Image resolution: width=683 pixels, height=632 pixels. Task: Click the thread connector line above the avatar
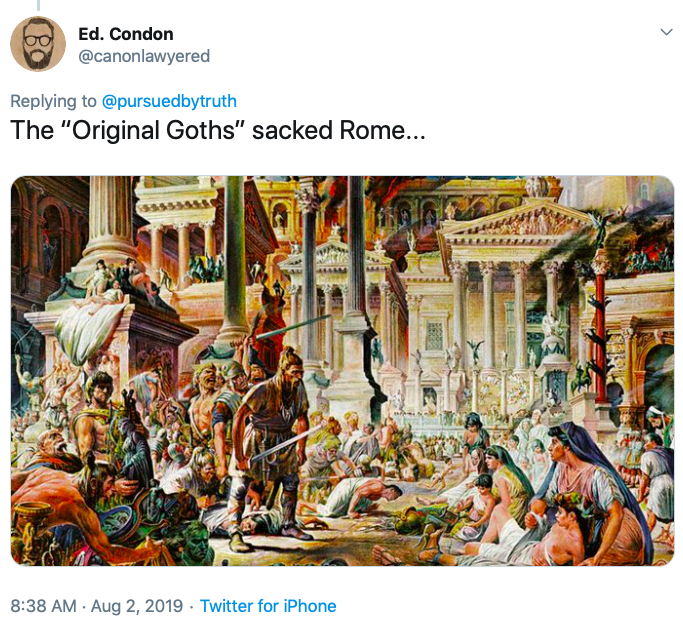(38, 5)
